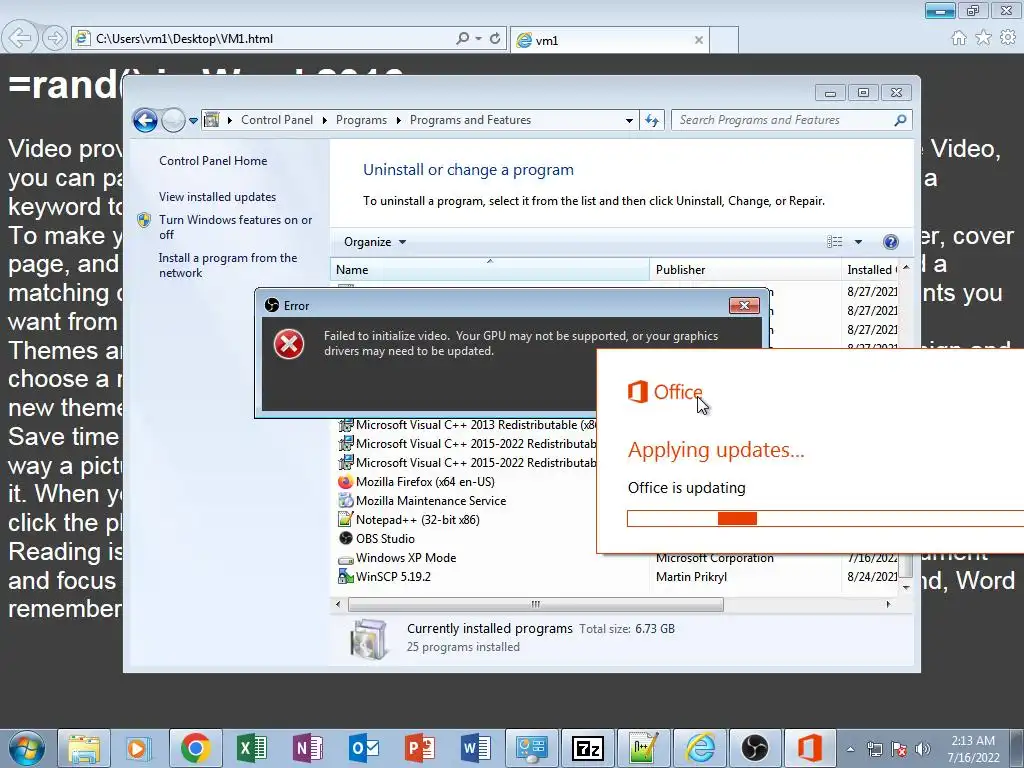Go back in Control Panel window
The width and height of the screenshot is (1024, 768).
(145, 120)
